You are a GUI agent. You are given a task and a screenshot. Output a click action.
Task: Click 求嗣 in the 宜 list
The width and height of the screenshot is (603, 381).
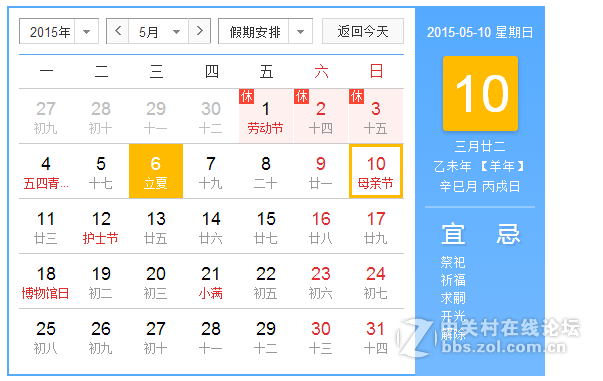point(453,298)
